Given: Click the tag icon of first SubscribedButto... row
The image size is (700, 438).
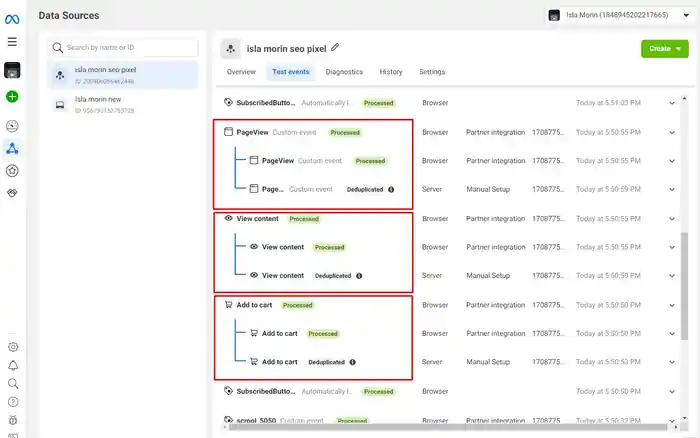Looking at the screenshot, I should click(228, 102).
